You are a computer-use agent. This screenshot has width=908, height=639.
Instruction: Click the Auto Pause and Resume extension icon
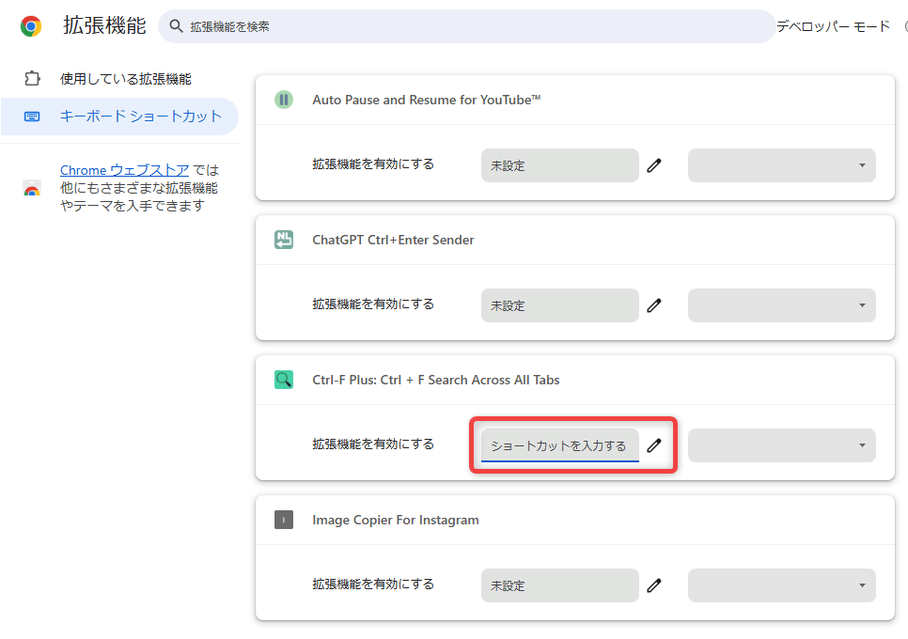284,100
